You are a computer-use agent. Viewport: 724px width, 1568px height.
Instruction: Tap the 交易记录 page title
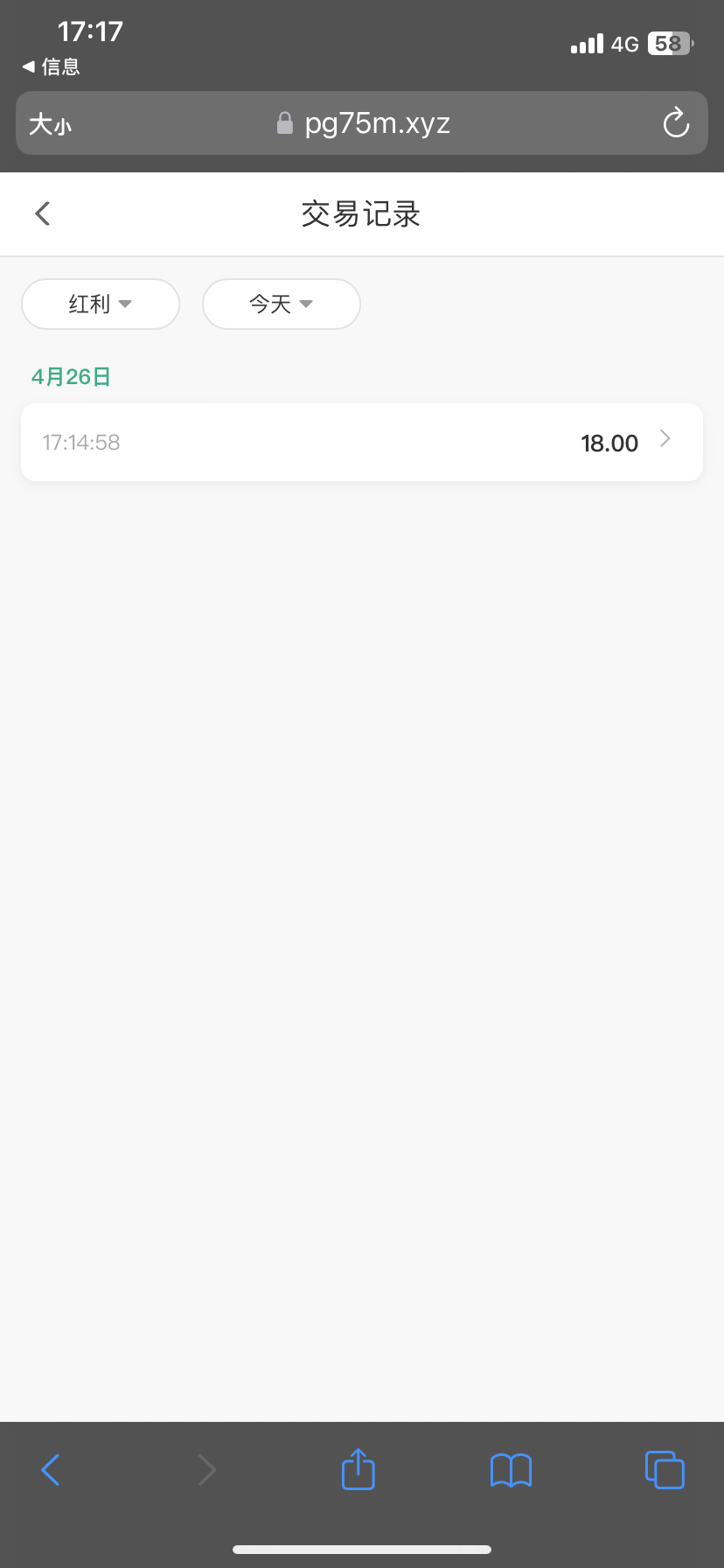coord(361,214)
